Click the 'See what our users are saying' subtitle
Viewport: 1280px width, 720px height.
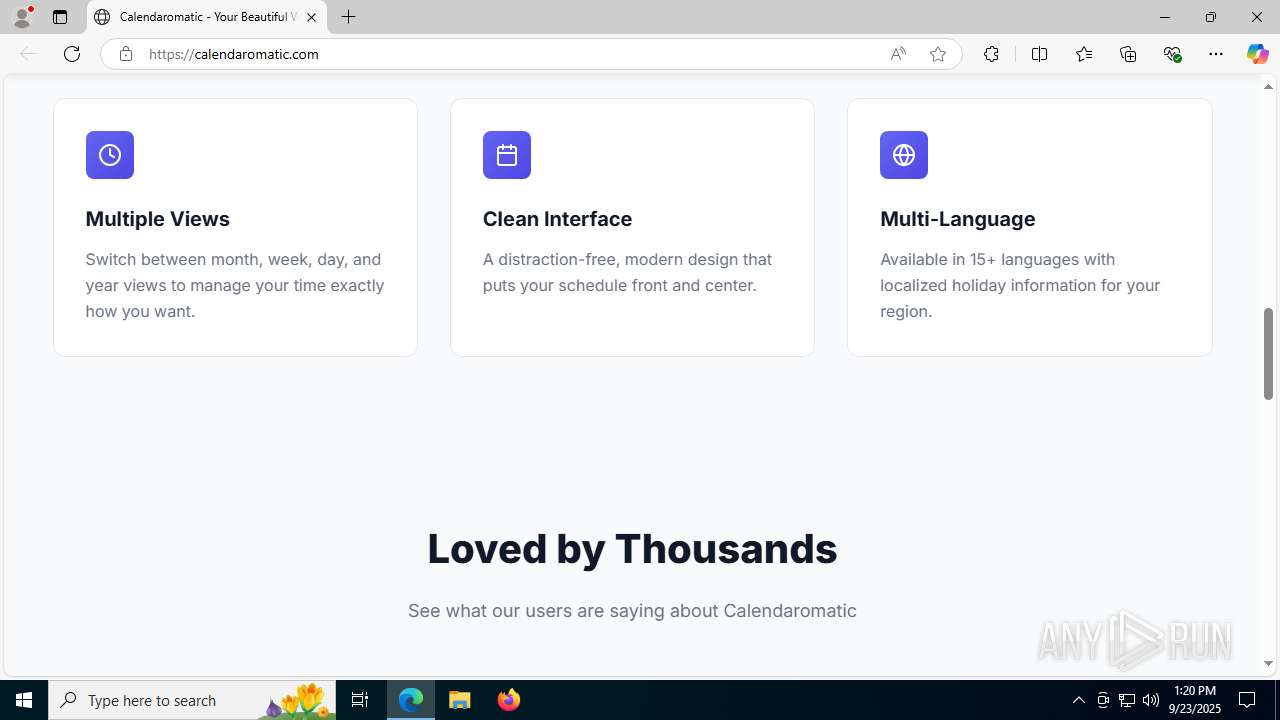[632, 611]
